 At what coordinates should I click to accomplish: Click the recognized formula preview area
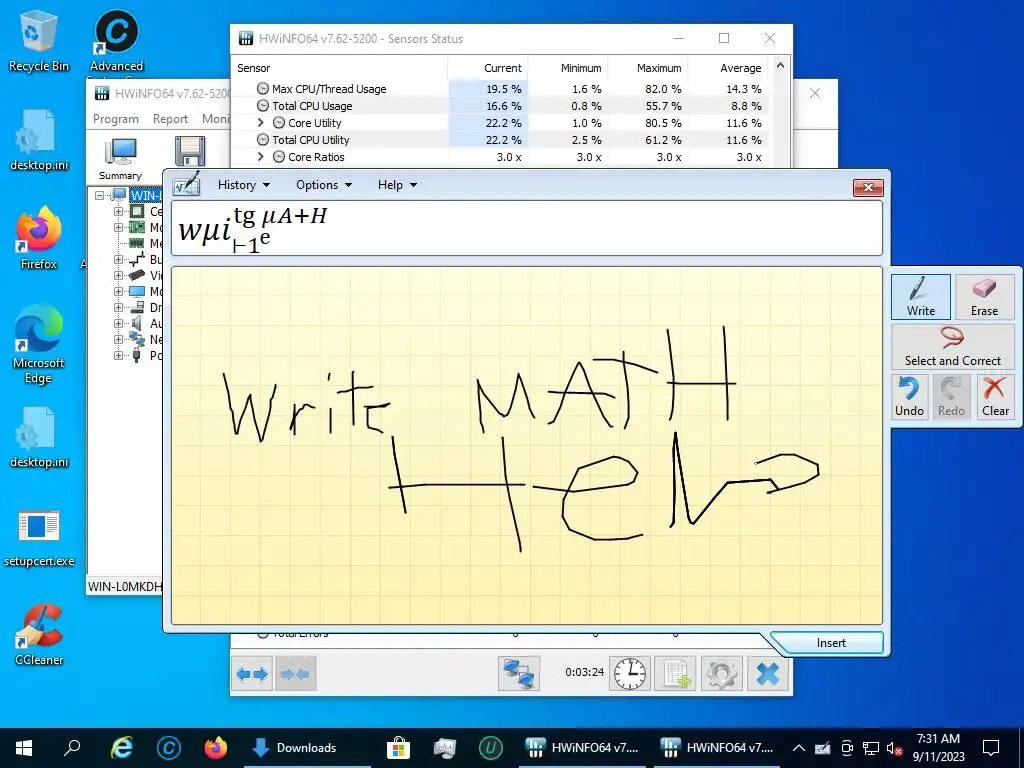(526, 228)
